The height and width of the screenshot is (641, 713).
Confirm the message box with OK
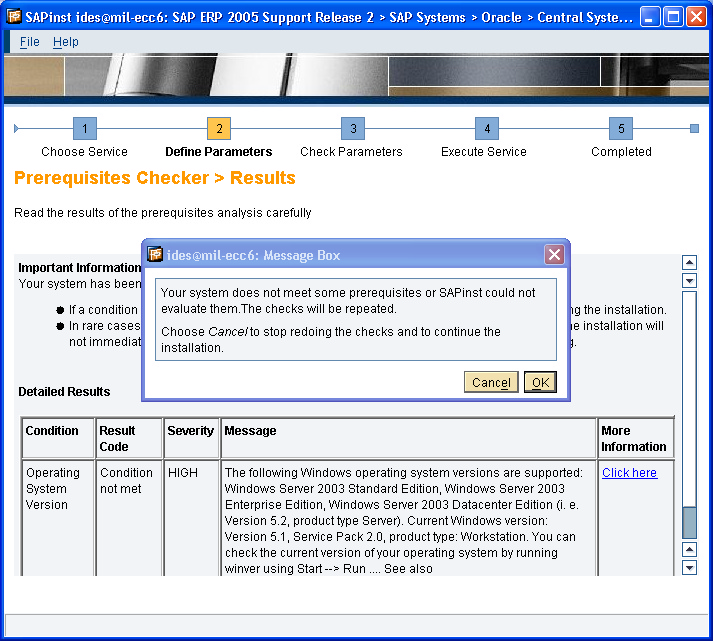point(540,382)
